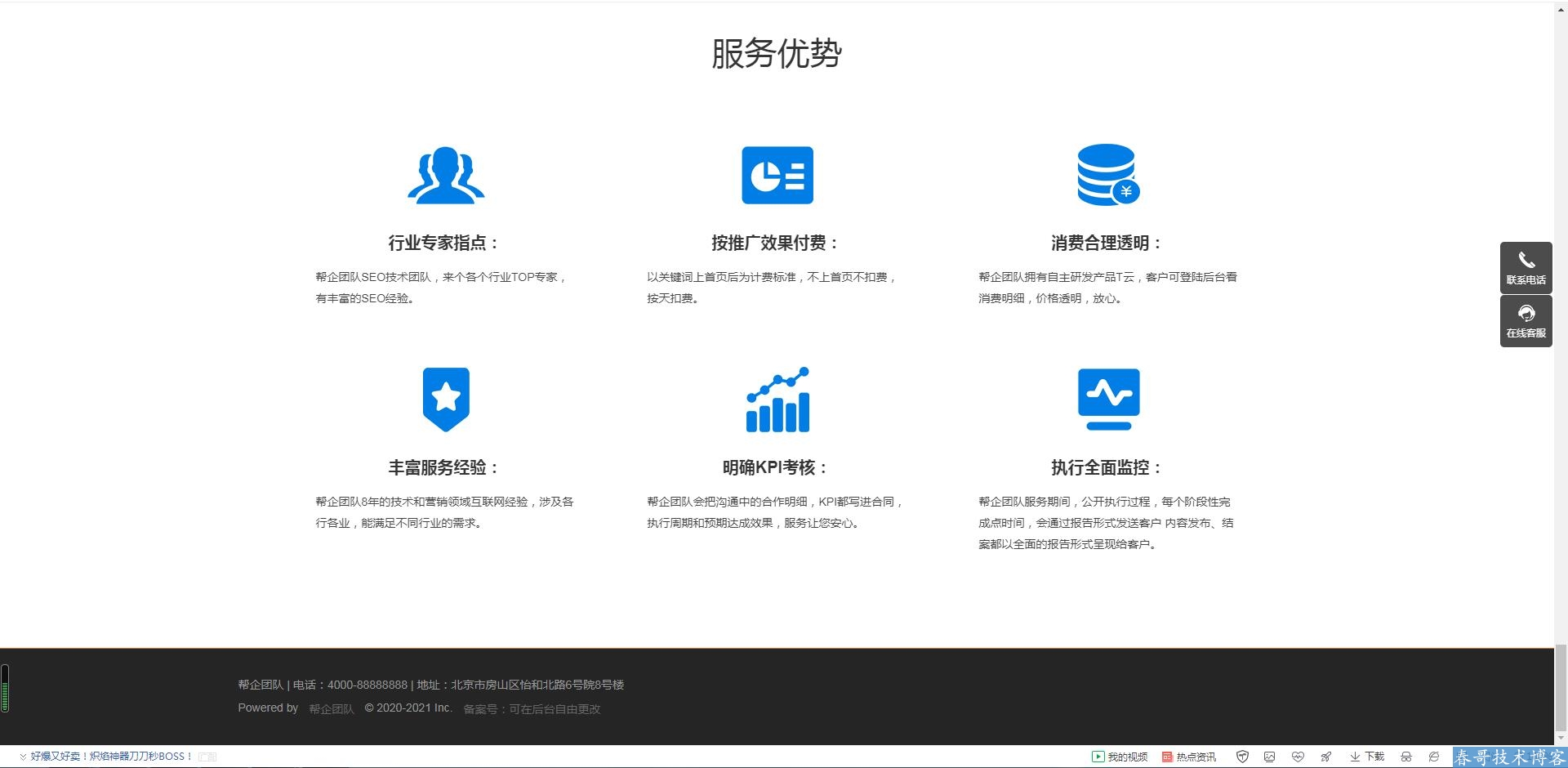Click the 消费合理透明 heading

1107,243
